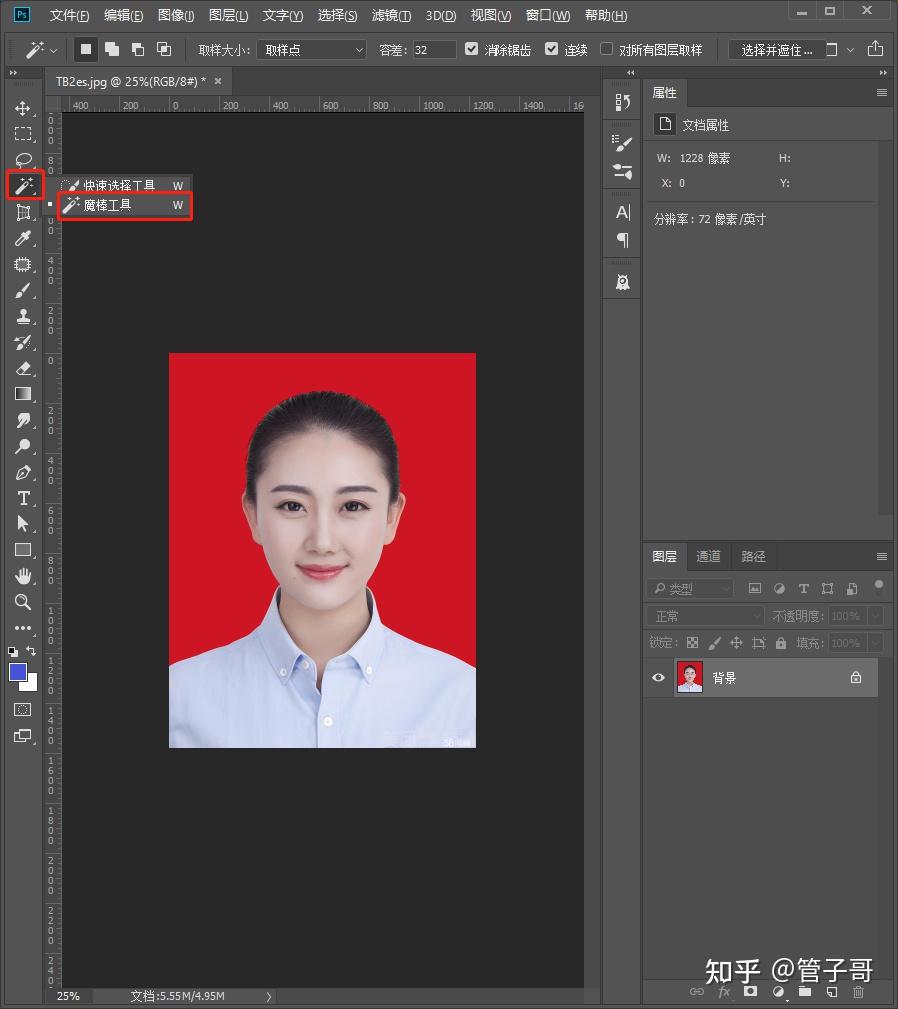Click the 背景 layer thumbnail
Screen dimensions: 898x1009
tap(690, 677)
